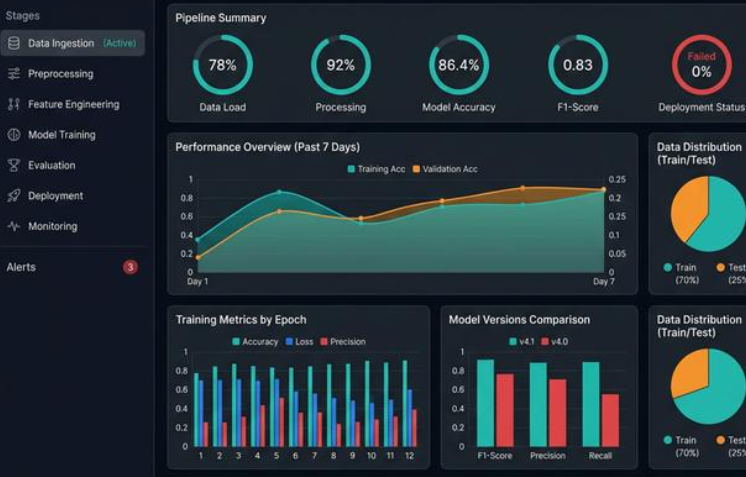The height and width of the screenshot is (477, 746).
Task: Click the Preprocessing sliders icon
Action: point(14,74)
